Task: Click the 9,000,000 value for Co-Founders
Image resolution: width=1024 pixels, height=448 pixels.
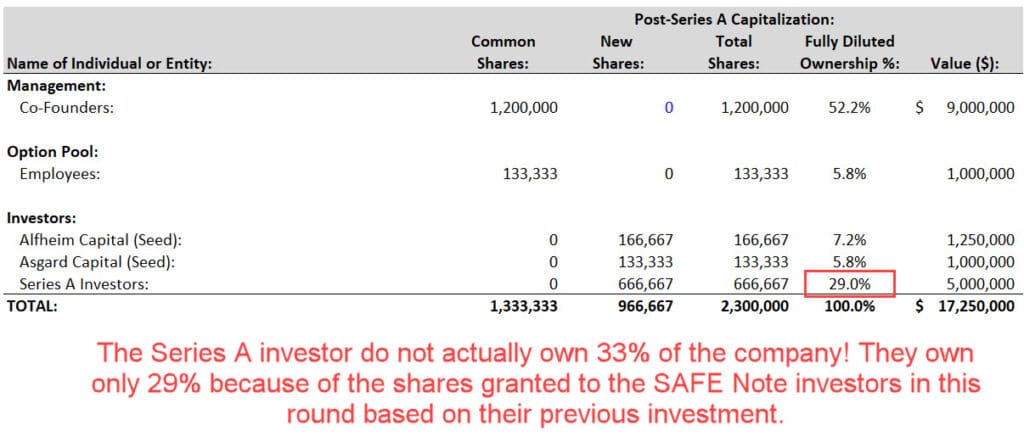Action: click(980, 108)
